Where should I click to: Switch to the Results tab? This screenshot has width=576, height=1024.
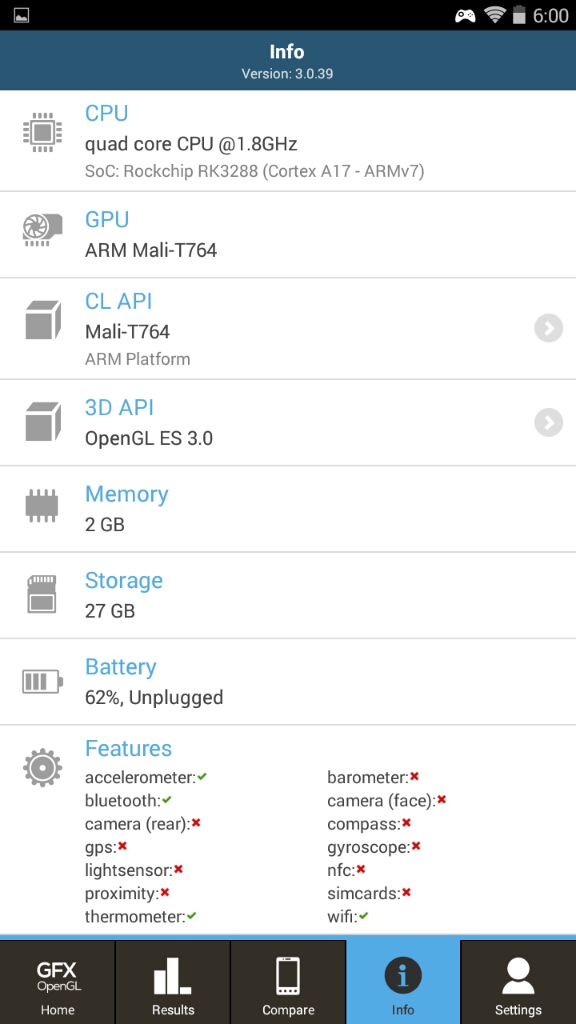(x=173, y=982)
